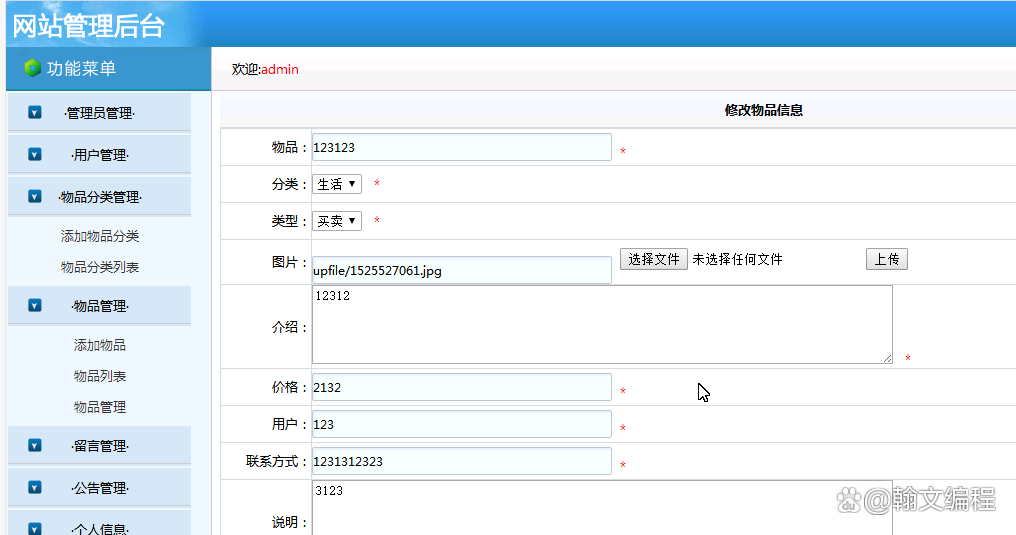This screenshot has width=1016, height=535.
Task: Click the arrow icon next to 管理员管理
Action: [x=35, y=113]
